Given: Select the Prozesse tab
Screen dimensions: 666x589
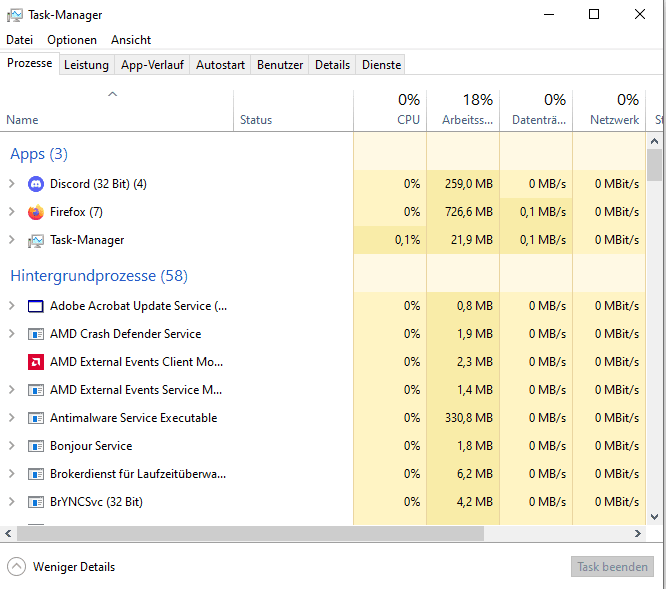Looking at the screenshot, I should (30, 63).
